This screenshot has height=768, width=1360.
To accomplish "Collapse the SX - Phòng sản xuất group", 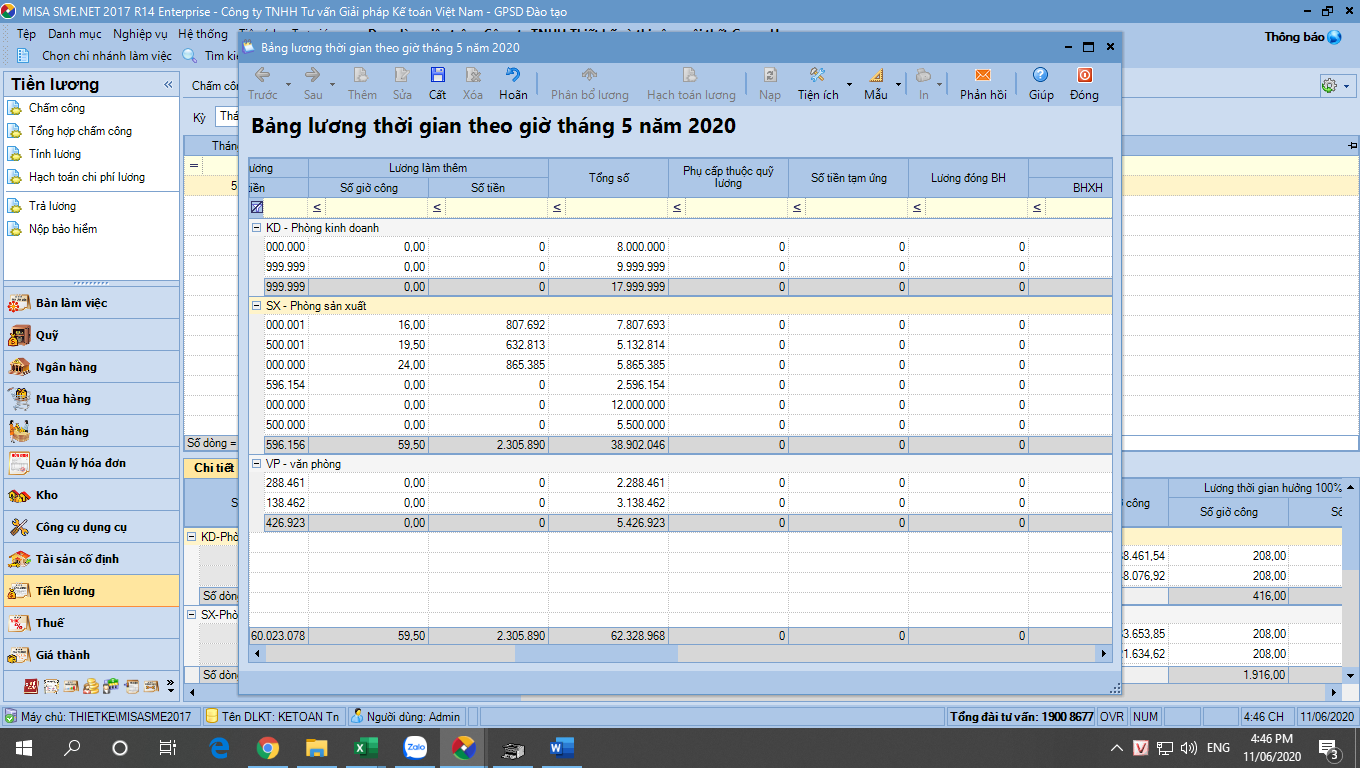I will [x=257, y=306].
